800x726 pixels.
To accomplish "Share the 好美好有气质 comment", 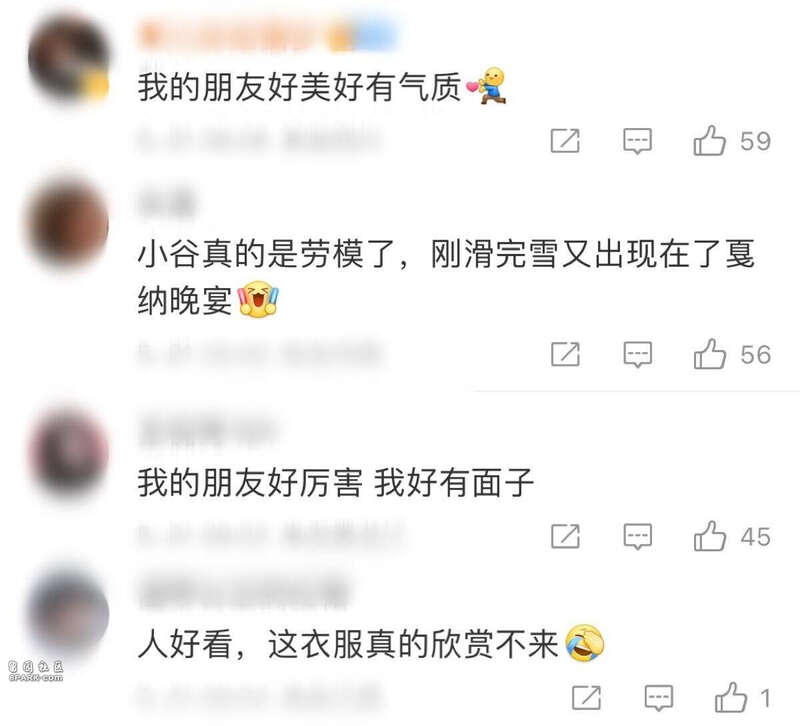I will click(565, 141).
